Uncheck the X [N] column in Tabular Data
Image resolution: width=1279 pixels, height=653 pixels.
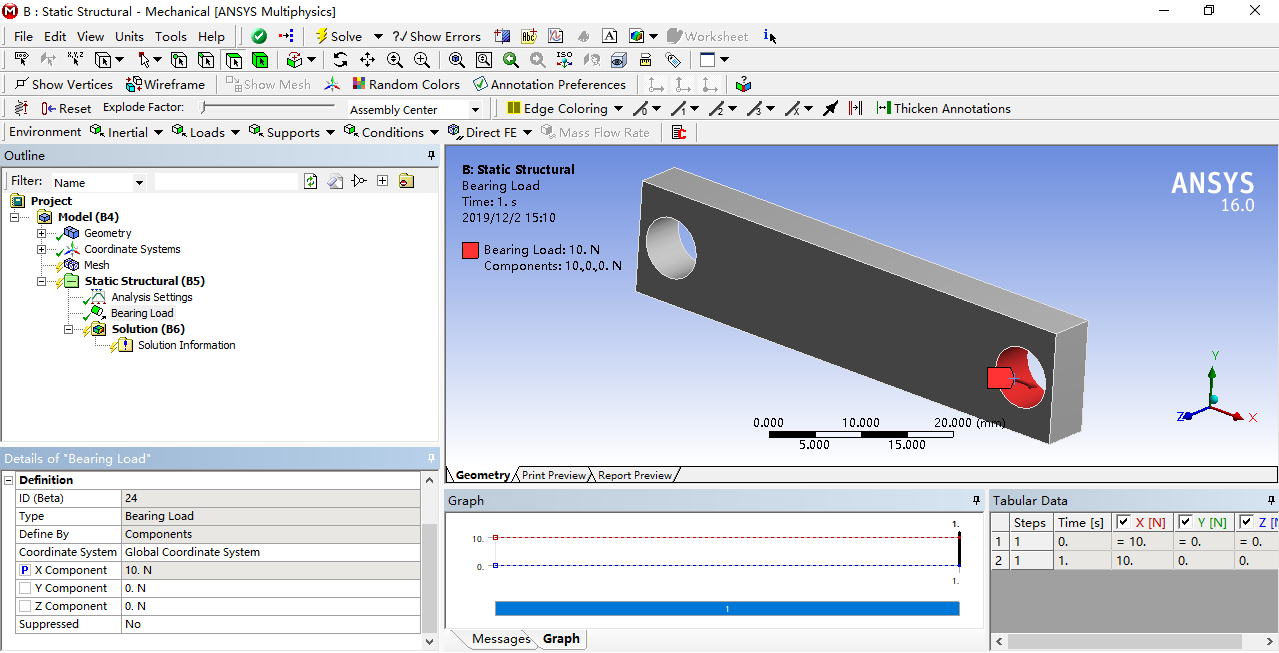(x=1123, y=522)
